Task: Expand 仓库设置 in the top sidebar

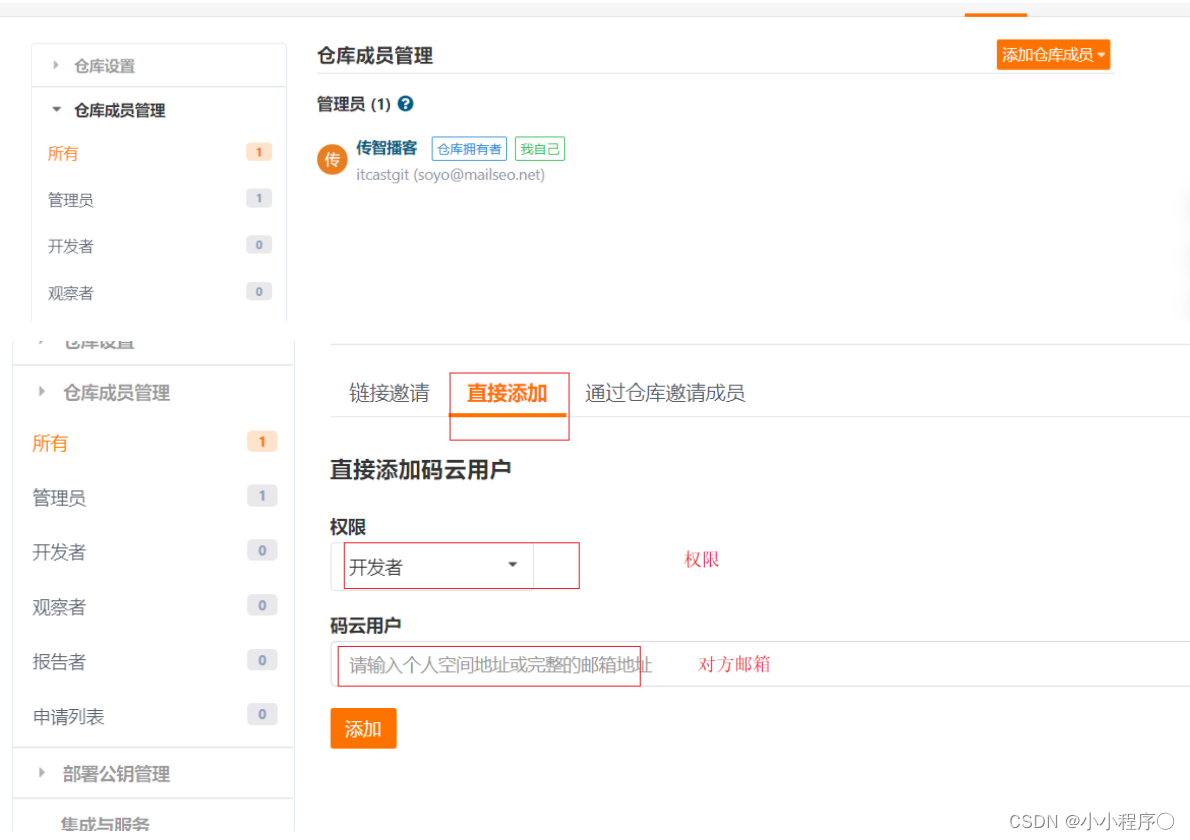Action: pyautogui.click(x=104, y=66)
